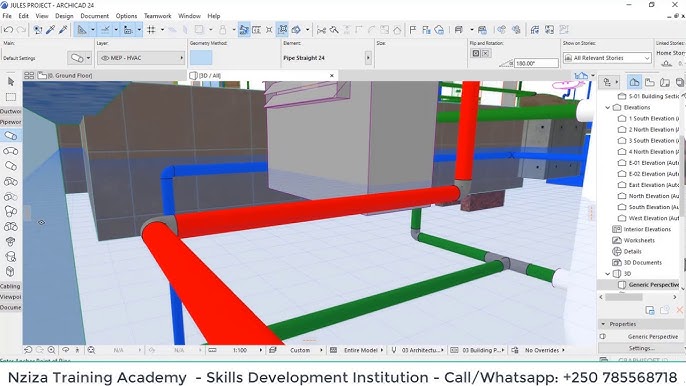Viewport: 686px width, 386px height.
Task: Toggle the Guide Lines ruler-triangle icon
Action: coord(82,30)
